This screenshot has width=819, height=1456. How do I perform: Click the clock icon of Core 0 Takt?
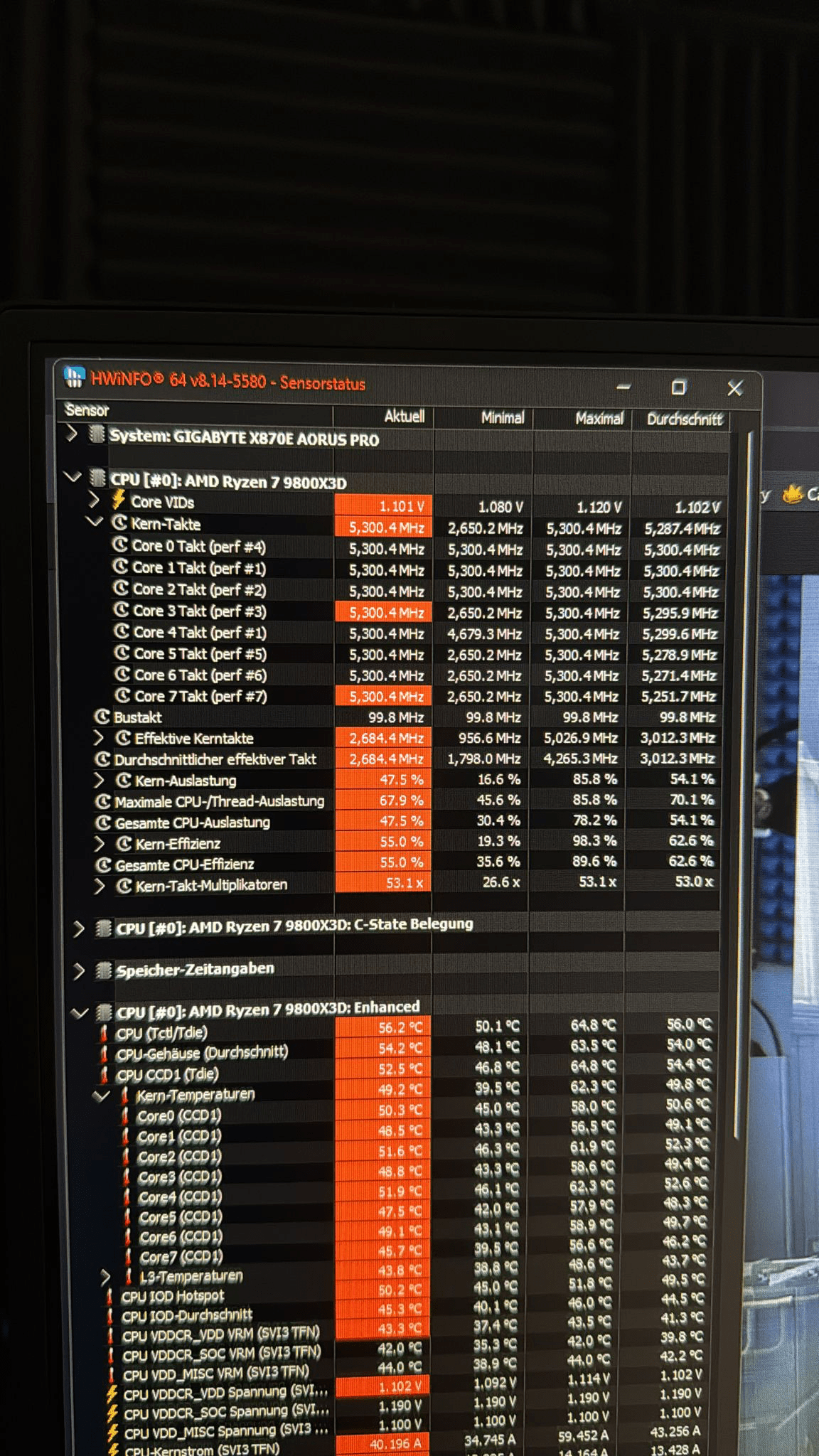point(121,545)
